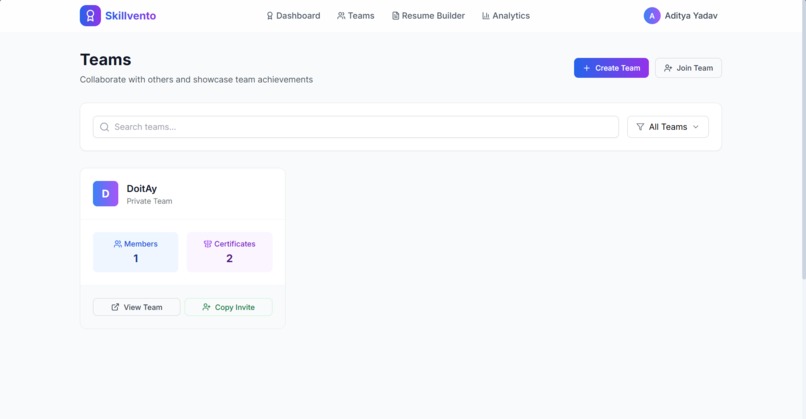Switch to the Analytics page

point(506,16)
